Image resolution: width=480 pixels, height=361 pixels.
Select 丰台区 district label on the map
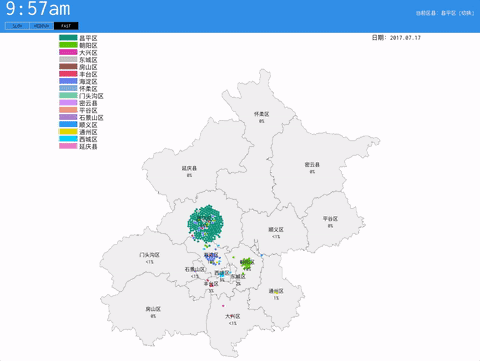pos(211,284)
